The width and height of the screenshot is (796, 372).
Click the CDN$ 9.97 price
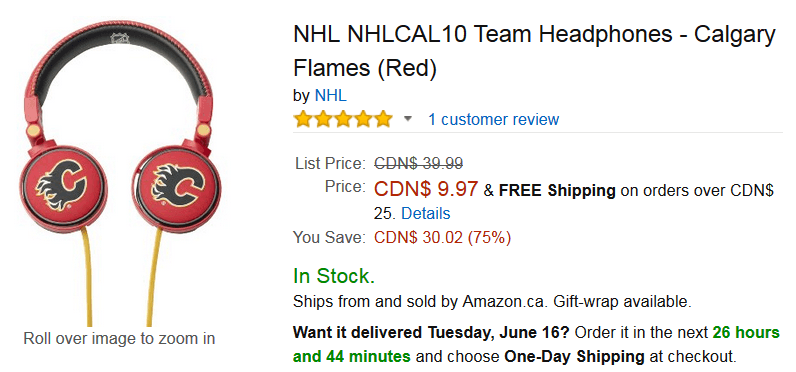pyautogui.click(x=426, y=189)
